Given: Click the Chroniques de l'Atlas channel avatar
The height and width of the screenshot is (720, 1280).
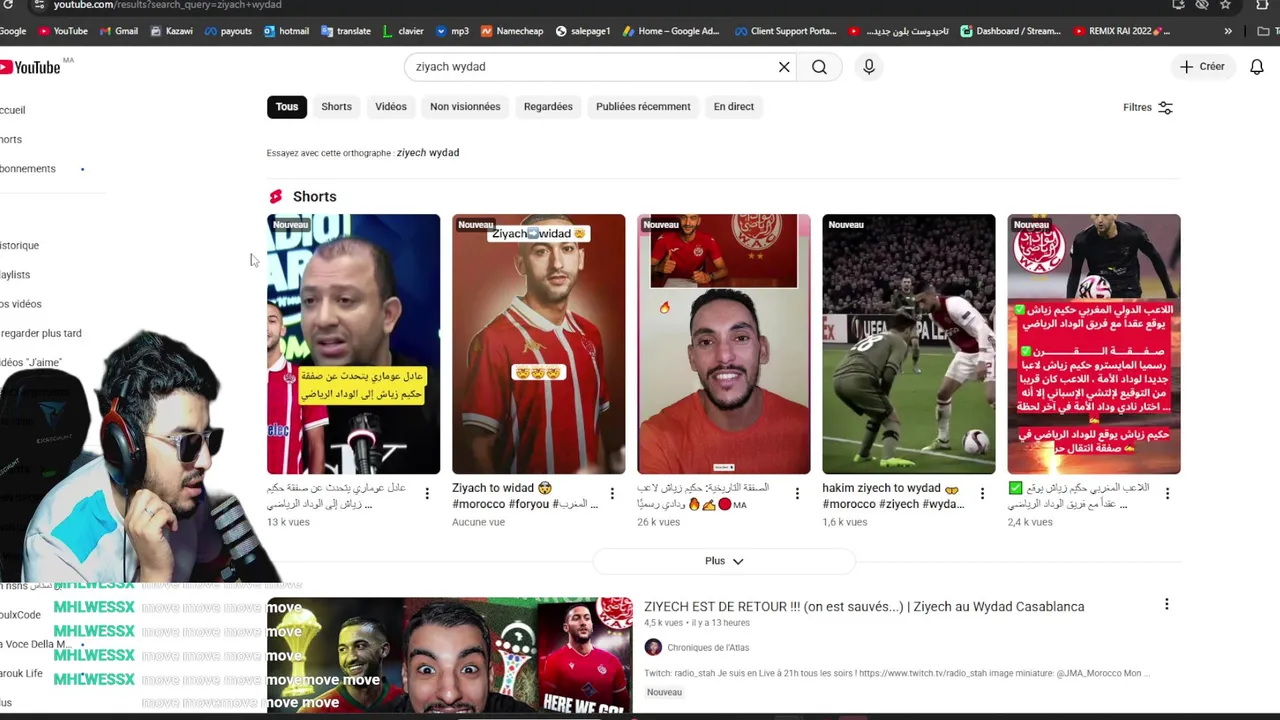Looking at the screenshot, I should [653, 648].
